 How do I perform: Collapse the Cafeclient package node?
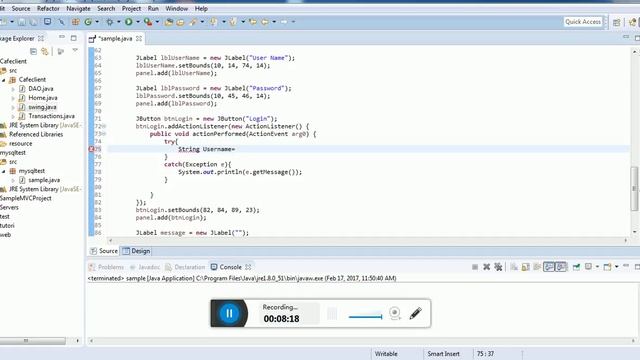pyautogui.click(x=4, y=80)
